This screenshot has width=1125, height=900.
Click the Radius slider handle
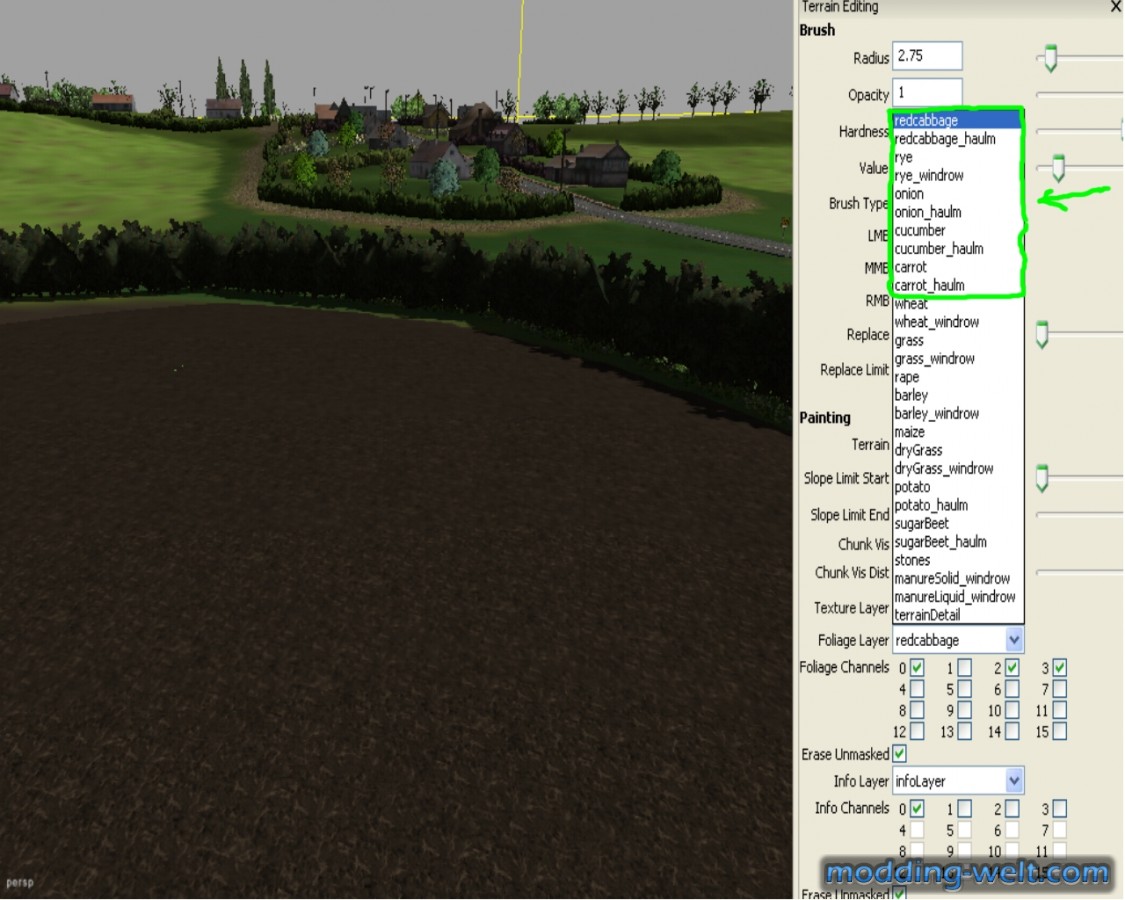click(1050, 58)
